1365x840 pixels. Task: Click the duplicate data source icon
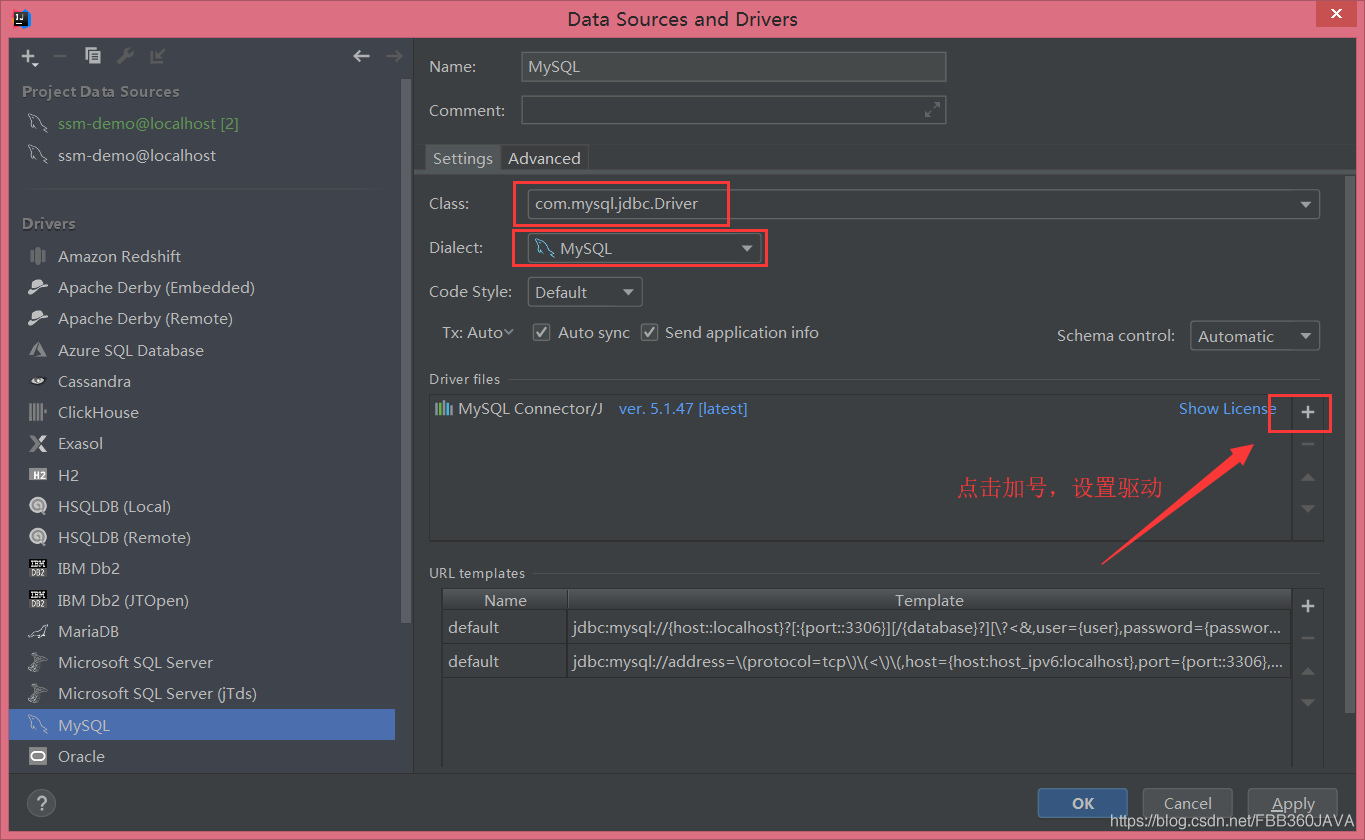pyautogui.click(x=92, y=56)
